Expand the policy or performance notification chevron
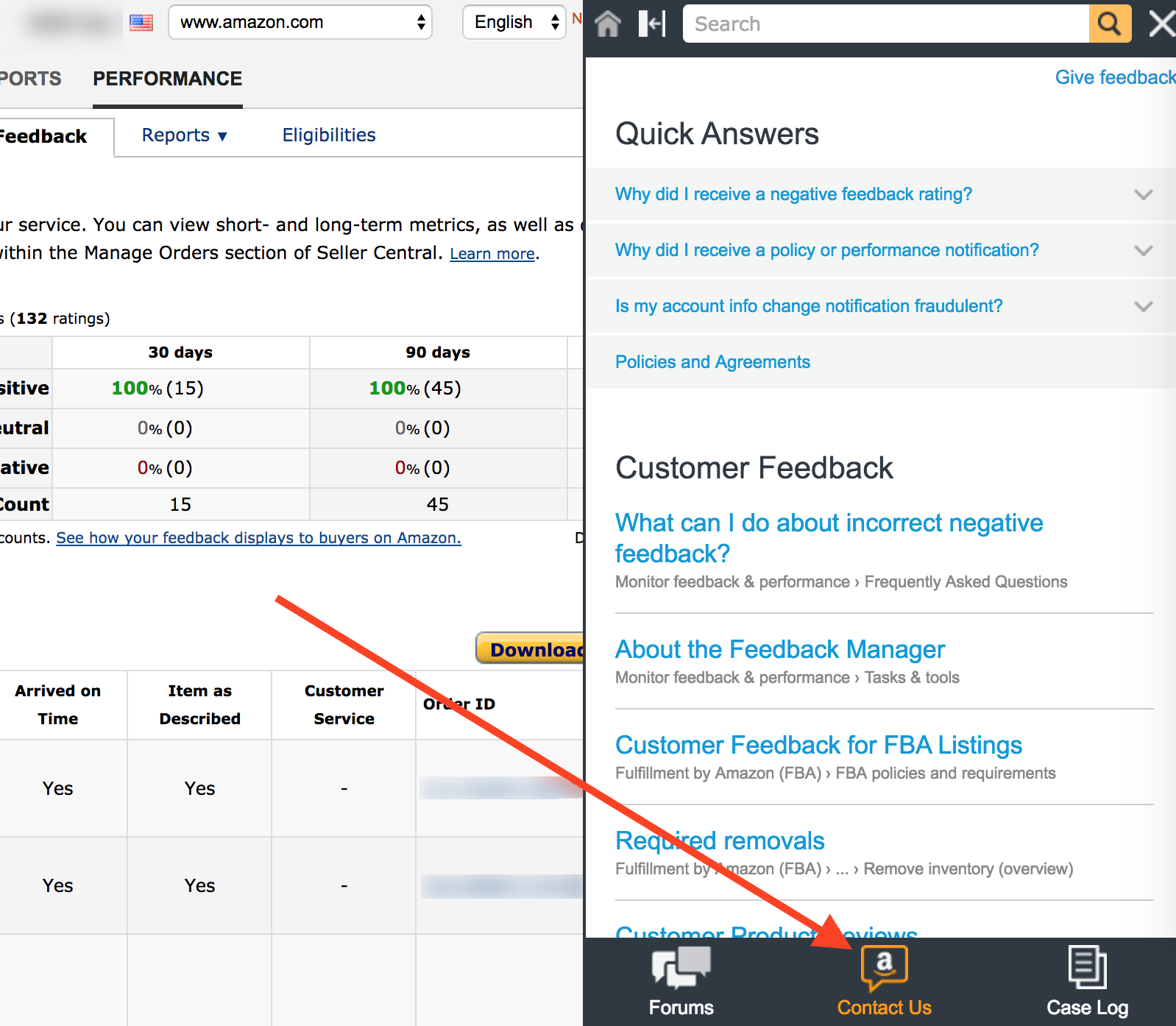 point(1143,250)
